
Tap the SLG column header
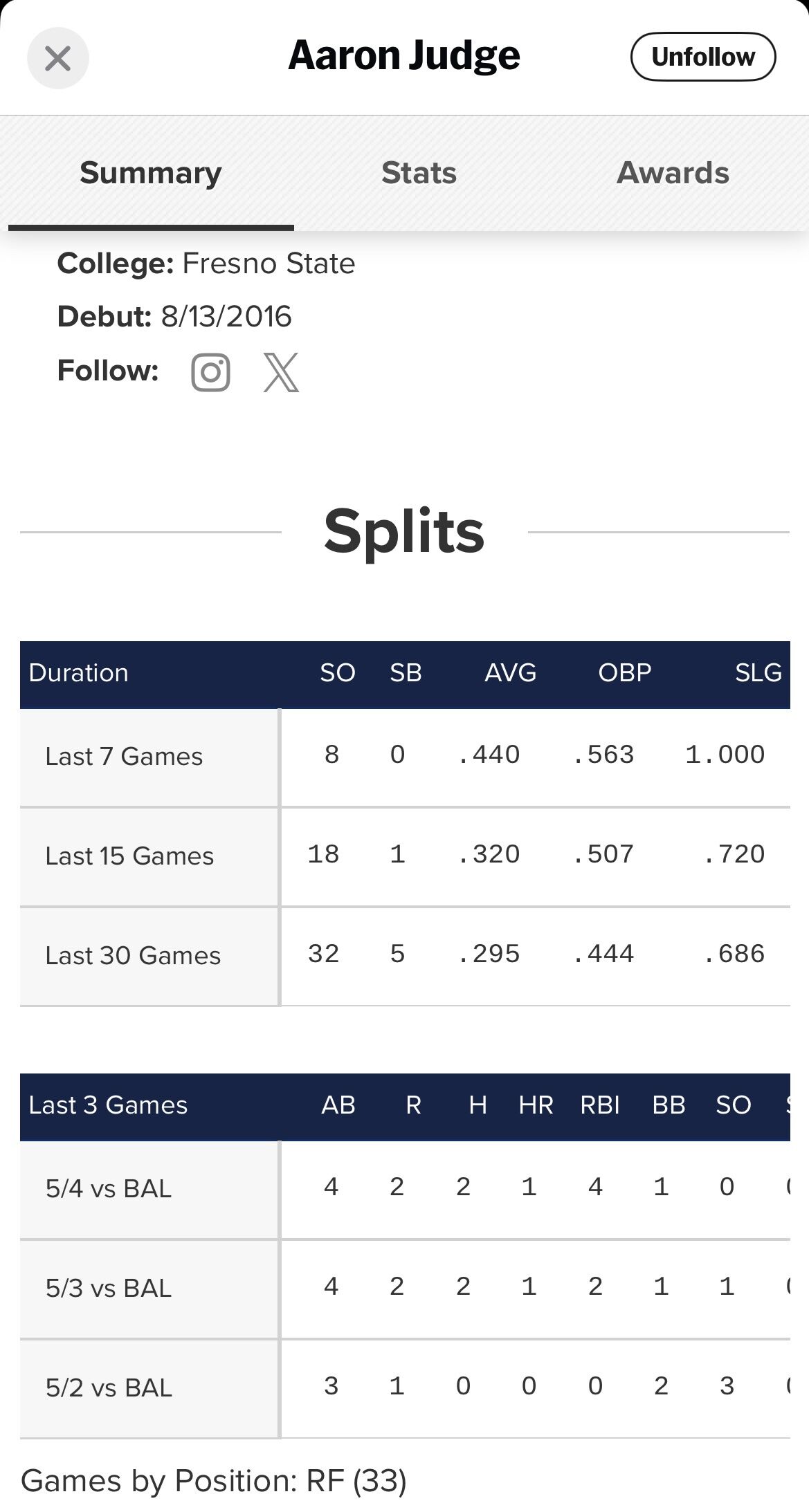pyautogui.click(x=758, y=673)
